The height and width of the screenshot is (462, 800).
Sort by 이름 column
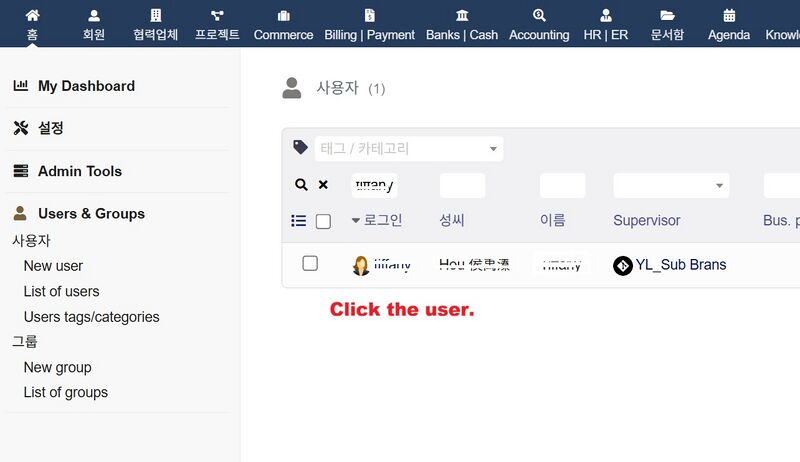[x=553, y=220]
